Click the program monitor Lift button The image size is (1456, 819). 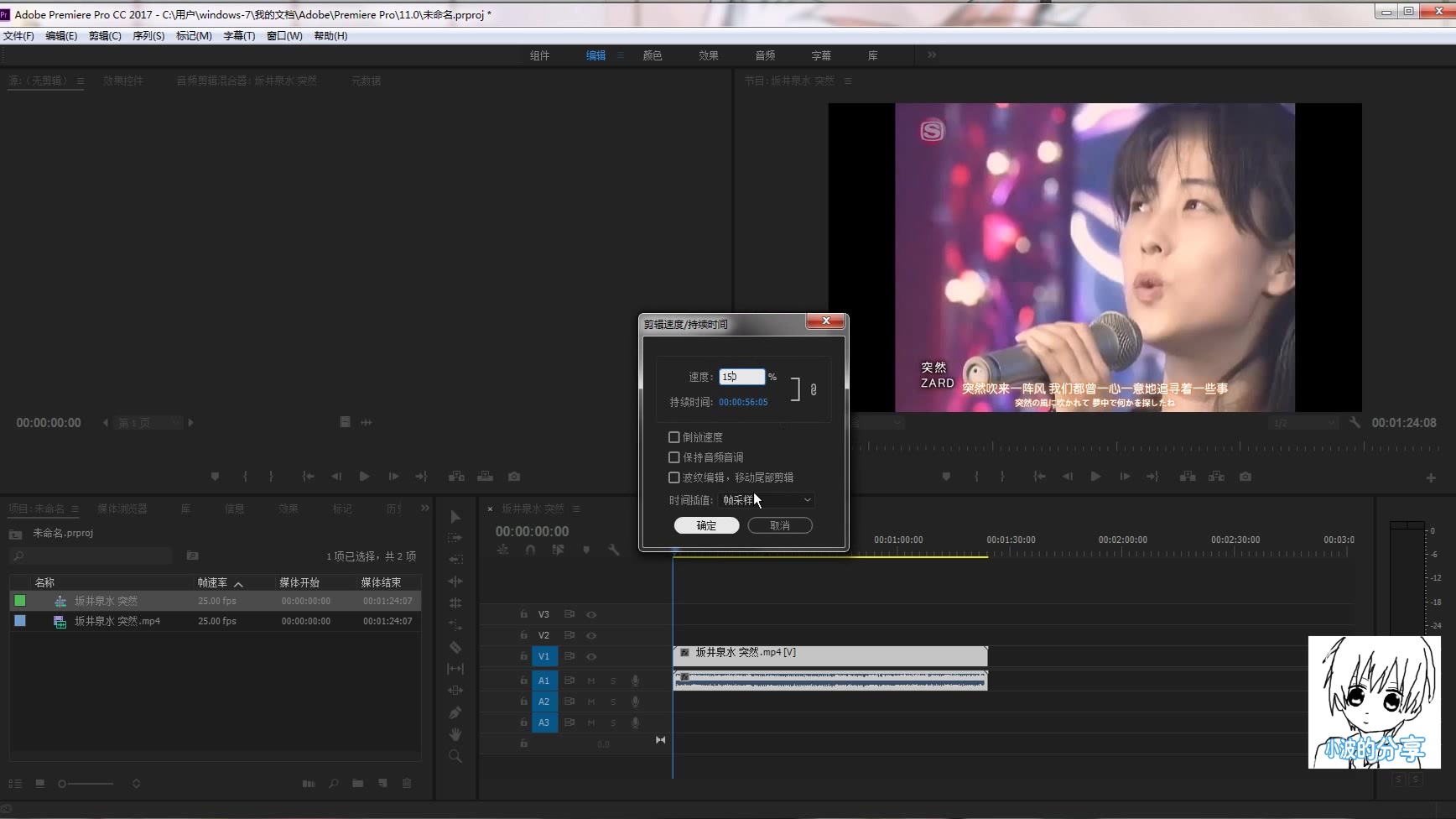click(x=1188, y=477)
